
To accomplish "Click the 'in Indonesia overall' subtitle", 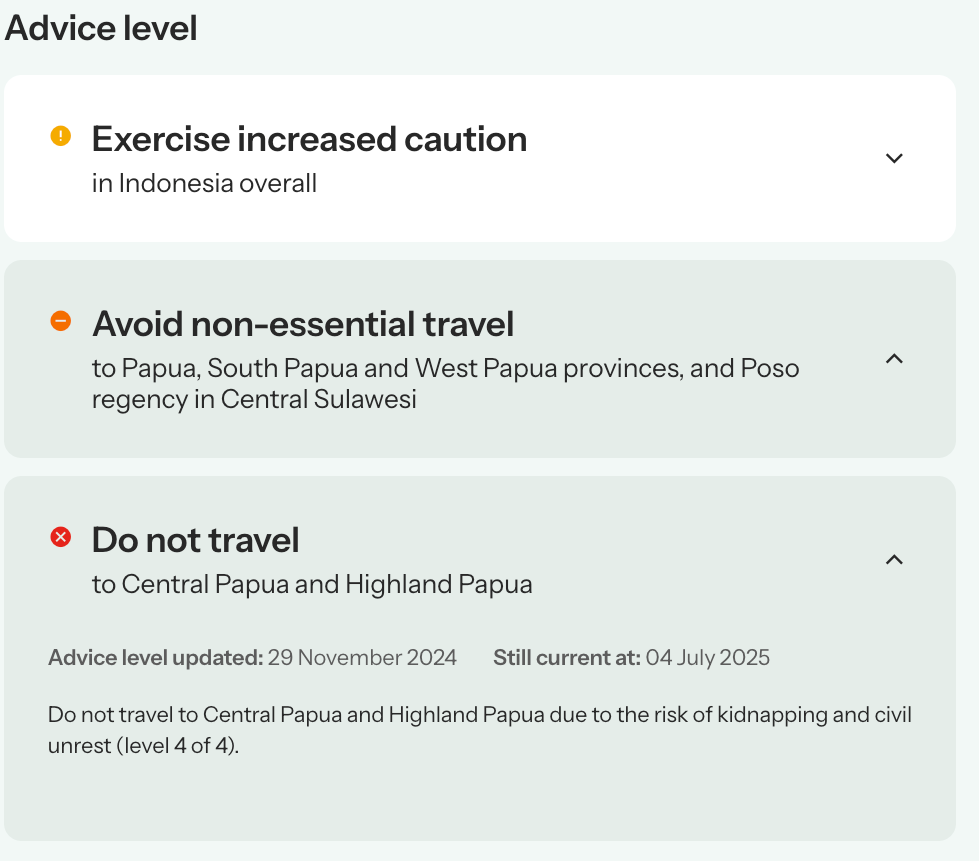I will click(204, 184).
